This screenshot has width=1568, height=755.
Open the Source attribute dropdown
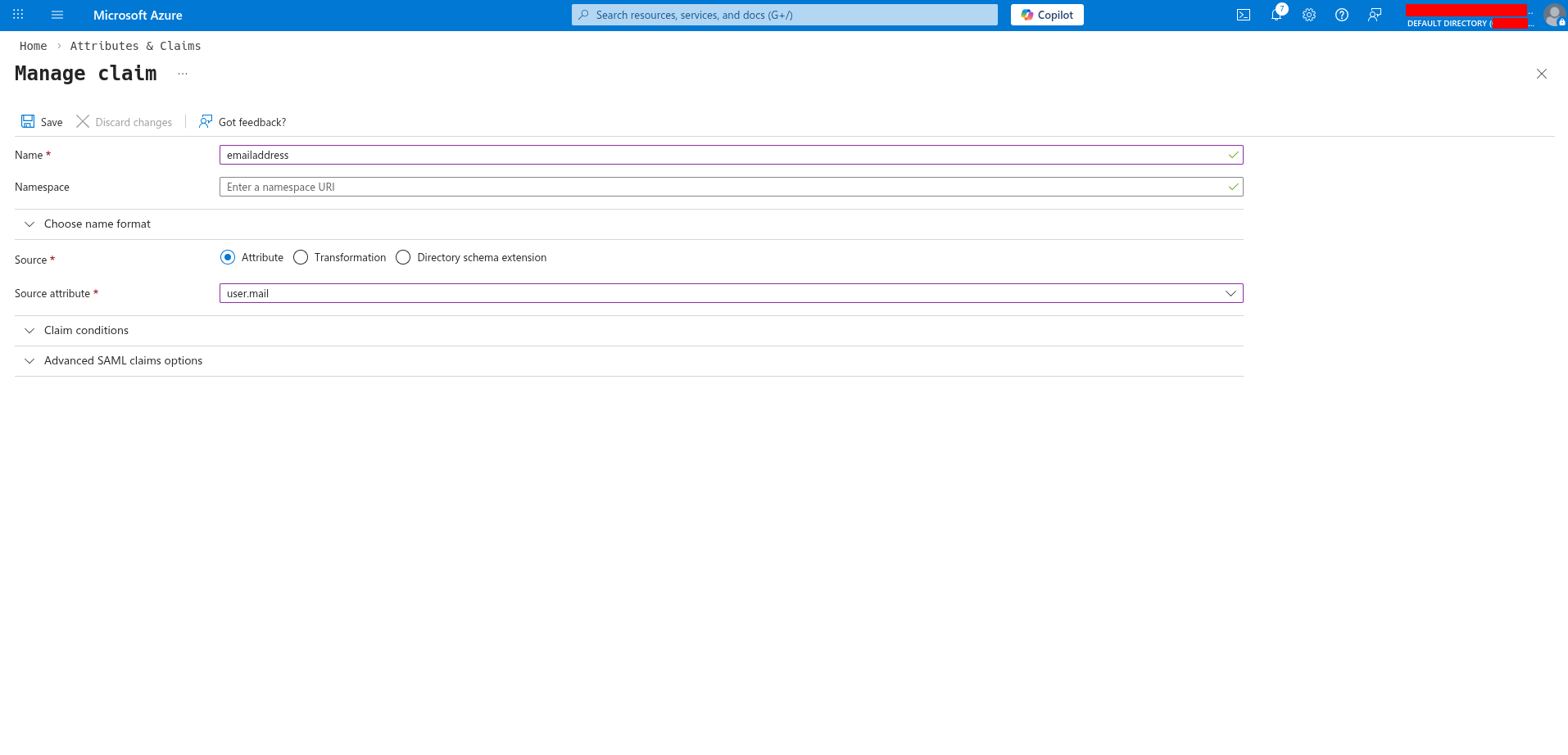[x=1230, y=293]
